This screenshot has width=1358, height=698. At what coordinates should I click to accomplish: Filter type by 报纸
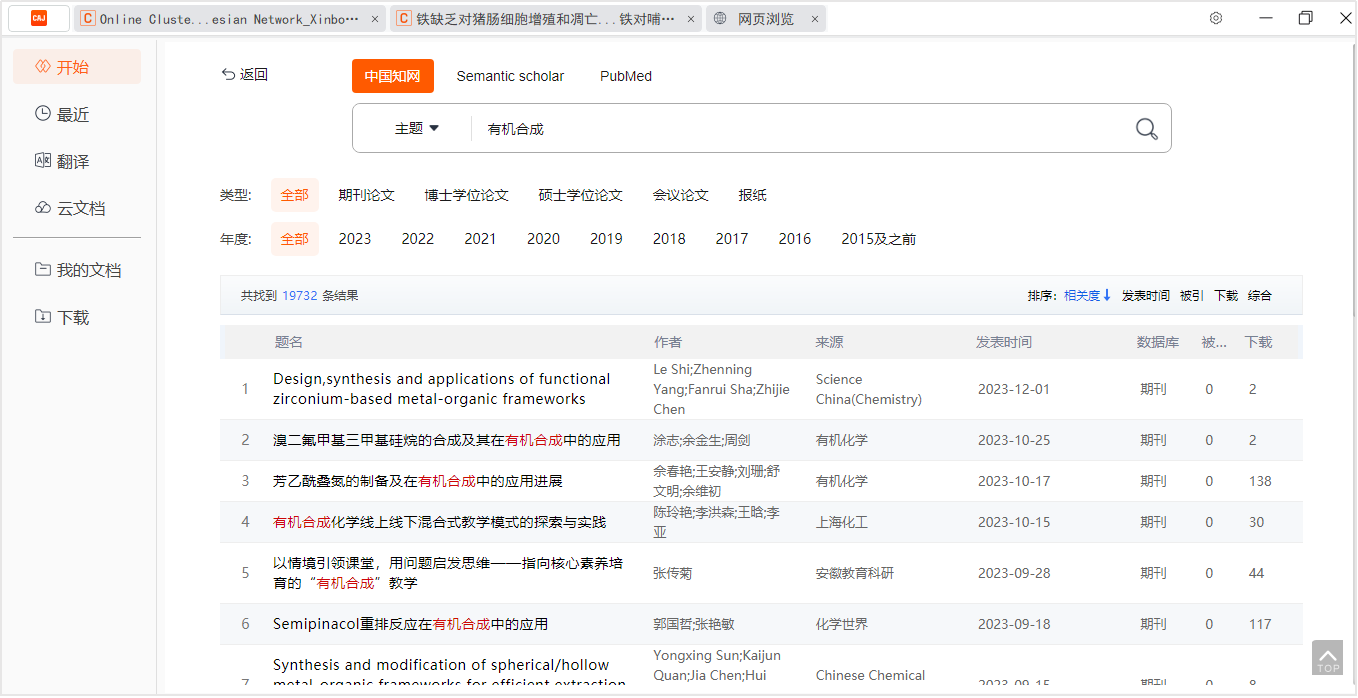click(x=753, y=195)
